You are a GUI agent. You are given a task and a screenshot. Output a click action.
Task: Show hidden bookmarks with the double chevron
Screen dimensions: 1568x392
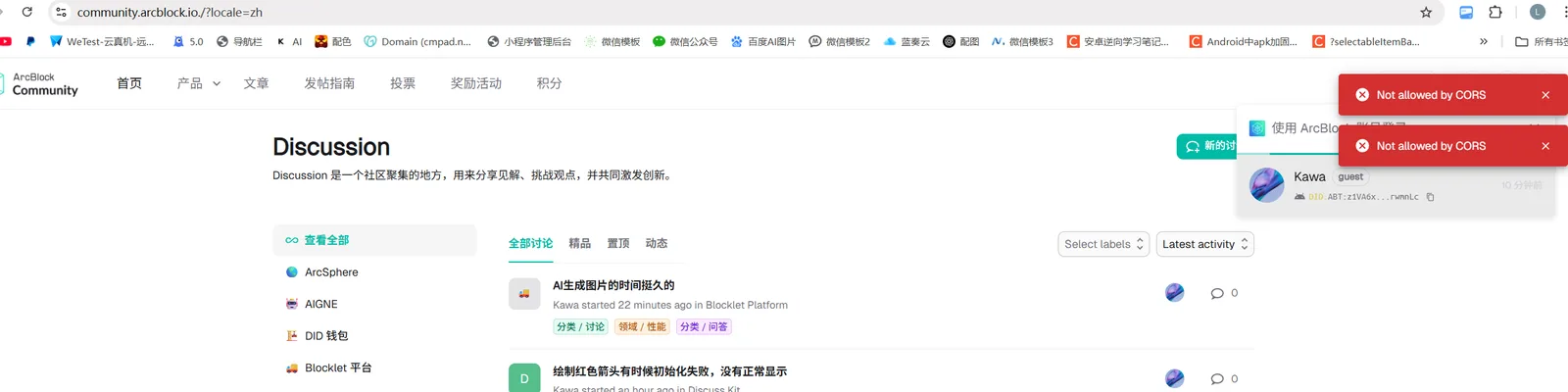[1483, 41]
